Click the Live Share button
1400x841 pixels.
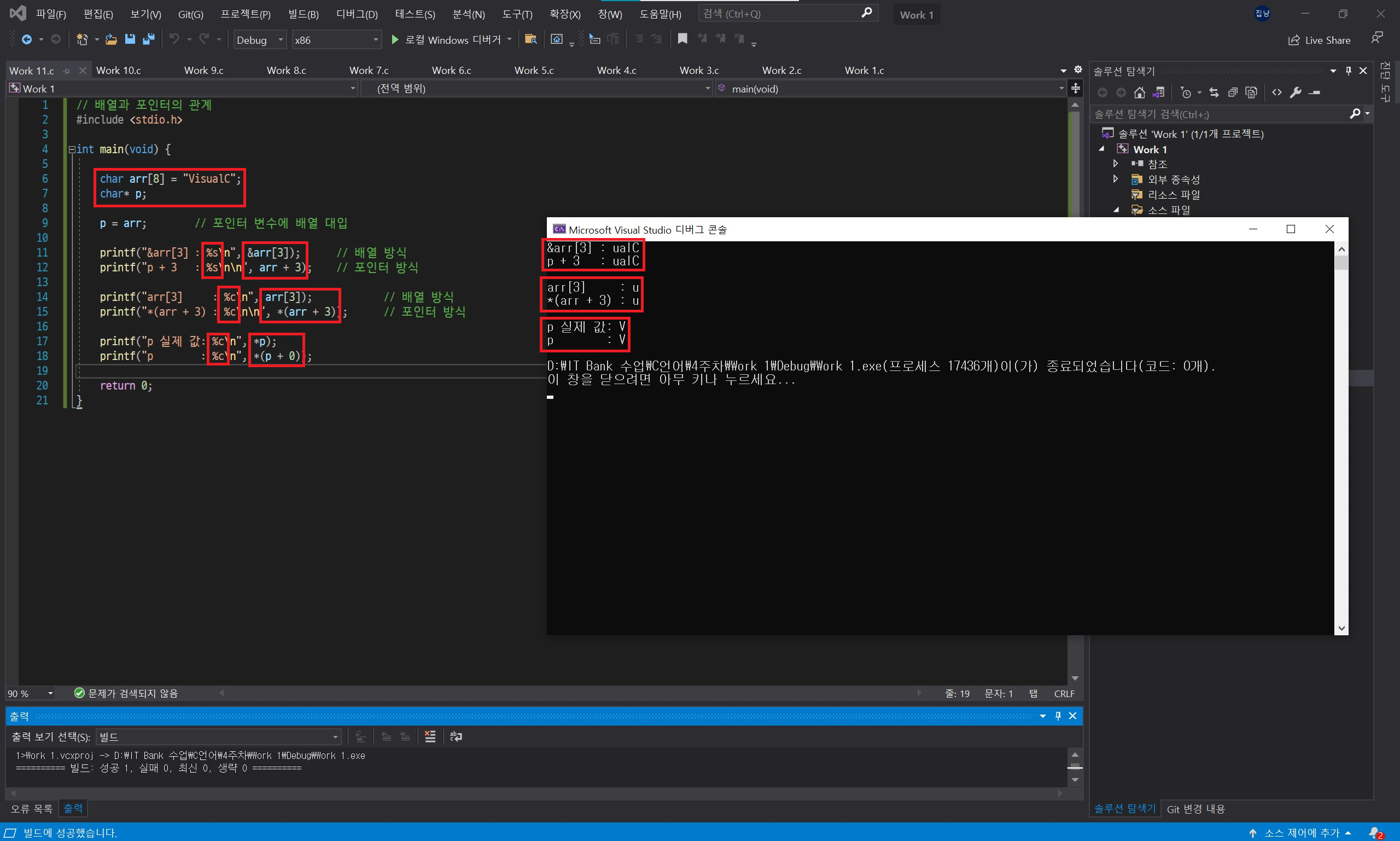1320,39
